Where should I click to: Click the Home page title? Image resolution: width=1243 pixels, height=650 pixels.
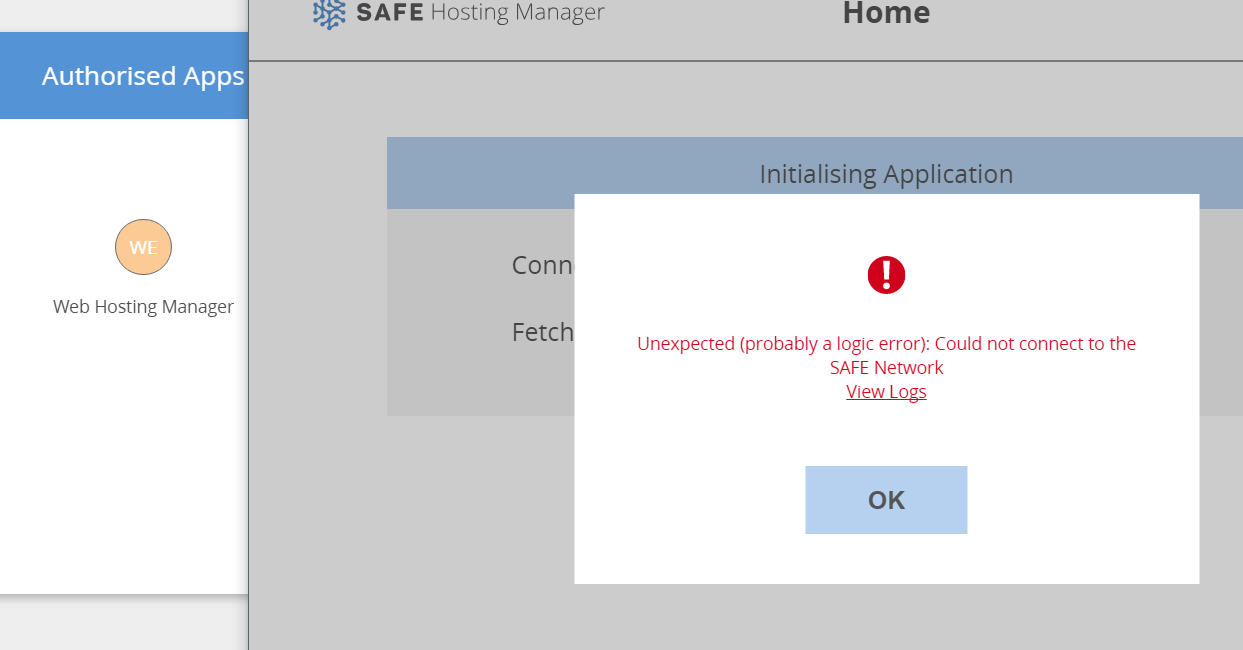[x=886, y=13]
